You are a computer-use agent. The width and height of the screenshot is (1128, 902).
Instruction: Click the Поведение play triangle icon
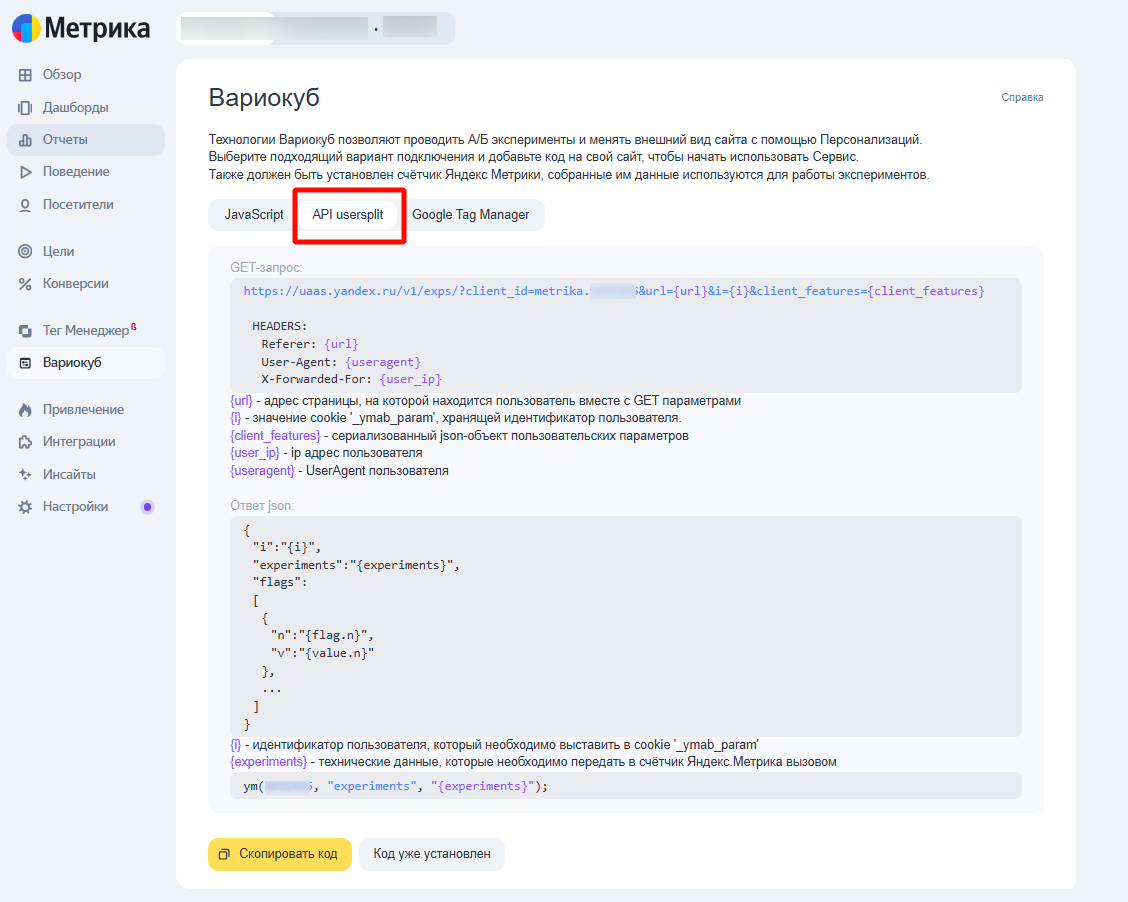click(25, 172)
